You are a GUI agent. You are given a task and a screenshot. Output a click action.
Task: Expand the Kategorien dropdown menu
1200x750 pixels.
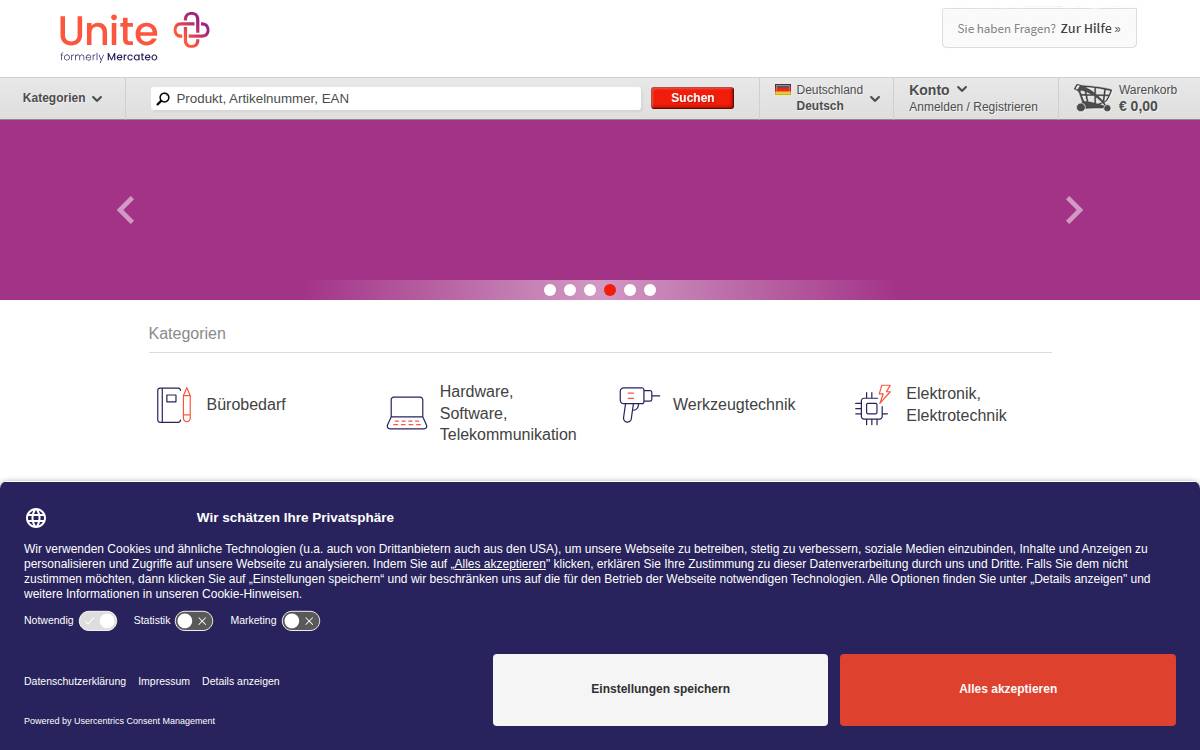tap(63, 98)
